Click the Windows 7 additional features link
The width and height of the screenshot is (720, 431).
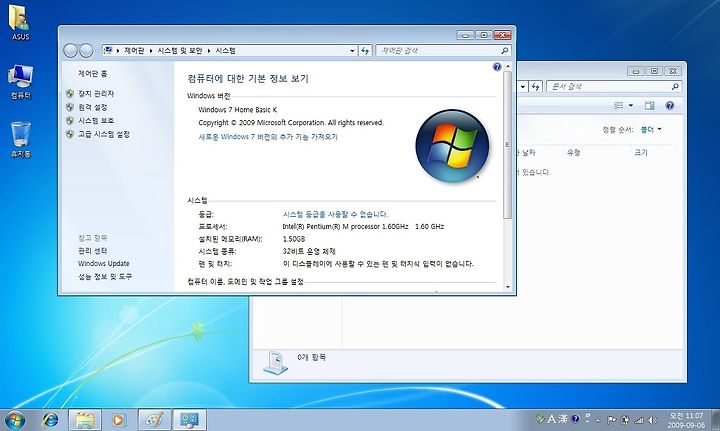point(268,137)
